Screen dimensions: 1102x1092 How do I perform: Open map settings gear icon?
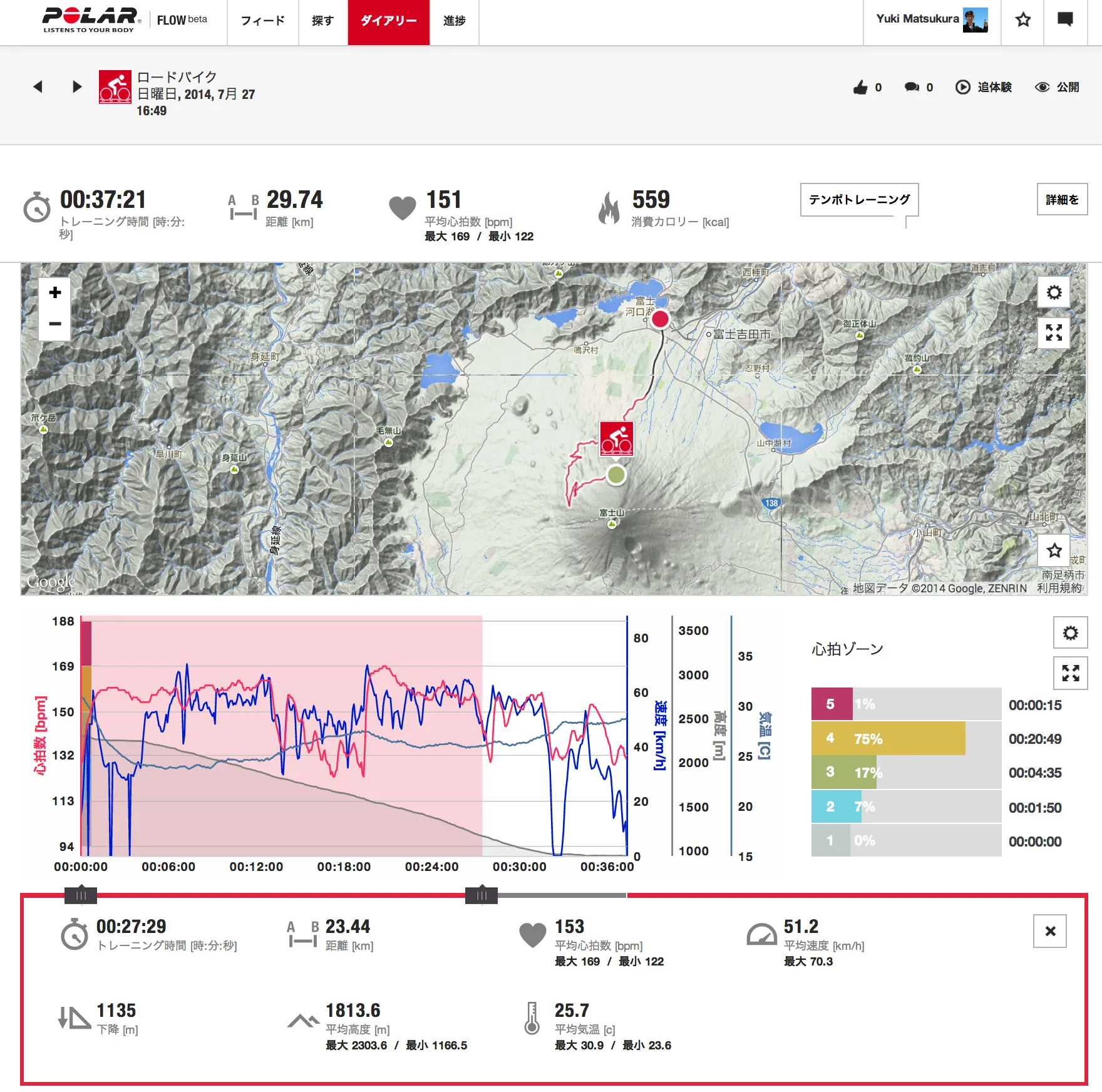click(x=1054, y=292)
